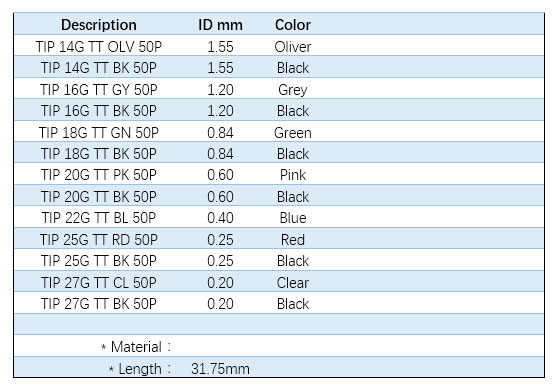Screen dimensions: 557x391
Task: Select the TIP 16G TT GY 50P cell
Action: pos(99,89)
